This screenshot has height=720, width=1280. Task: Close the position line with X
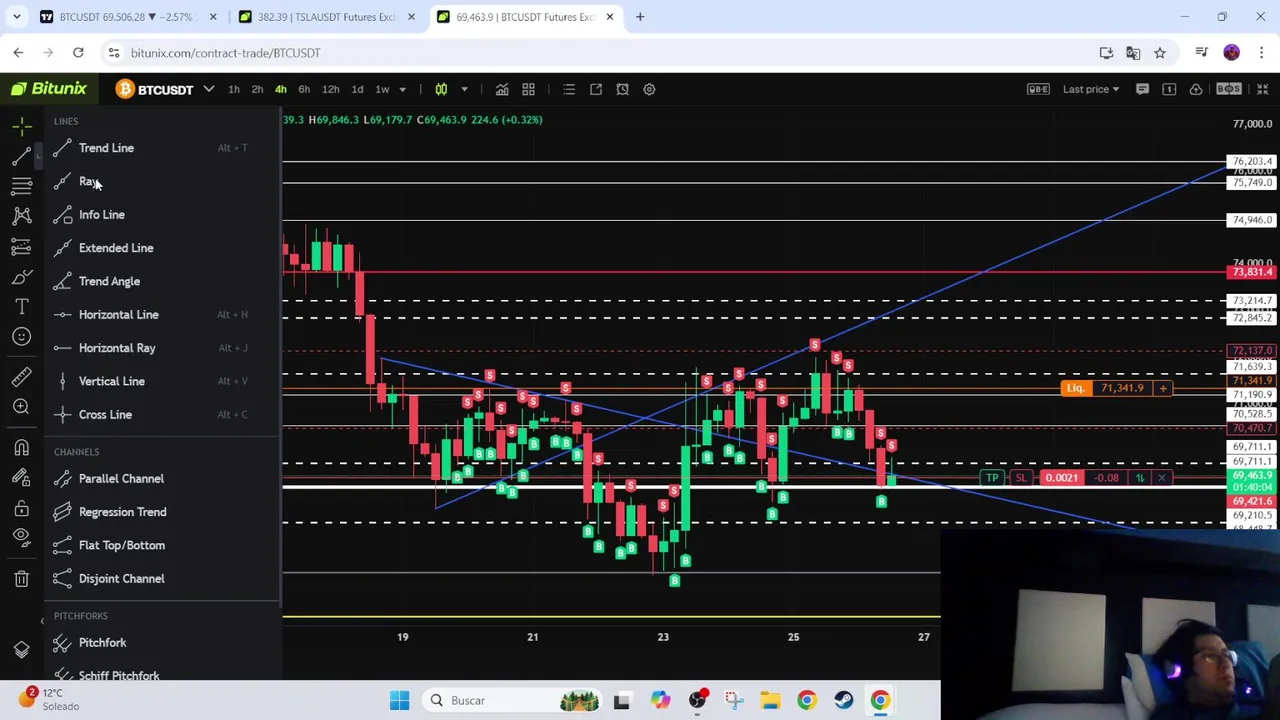[x=1162, y=478]
